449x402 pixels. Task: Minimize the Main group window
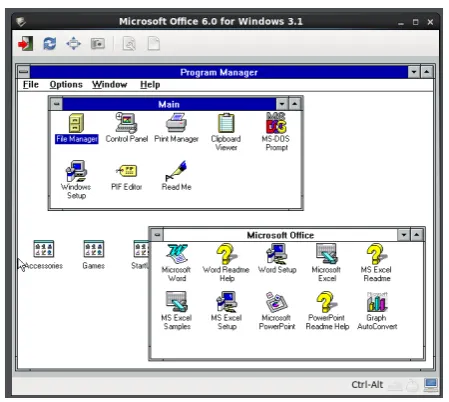coord(282,104)
